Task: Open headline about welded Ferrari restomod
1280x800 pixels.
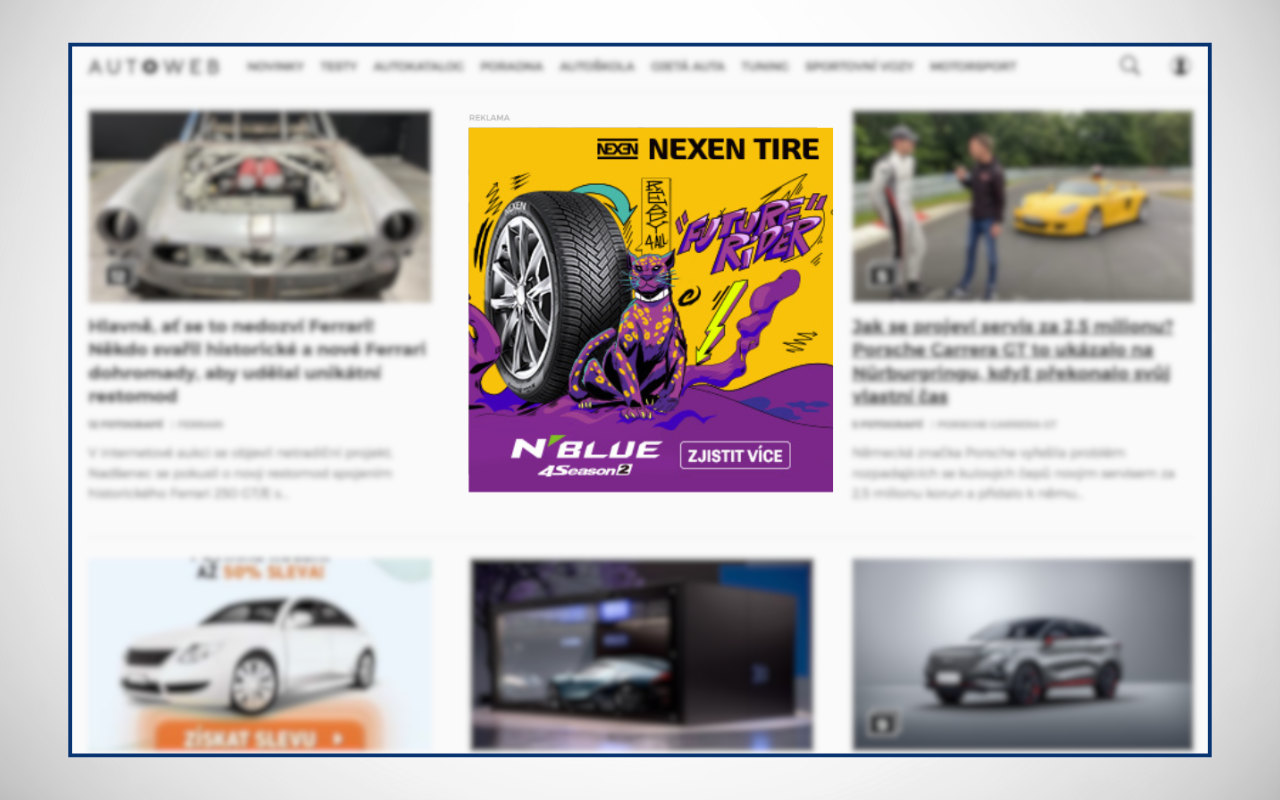Action: 257,361
